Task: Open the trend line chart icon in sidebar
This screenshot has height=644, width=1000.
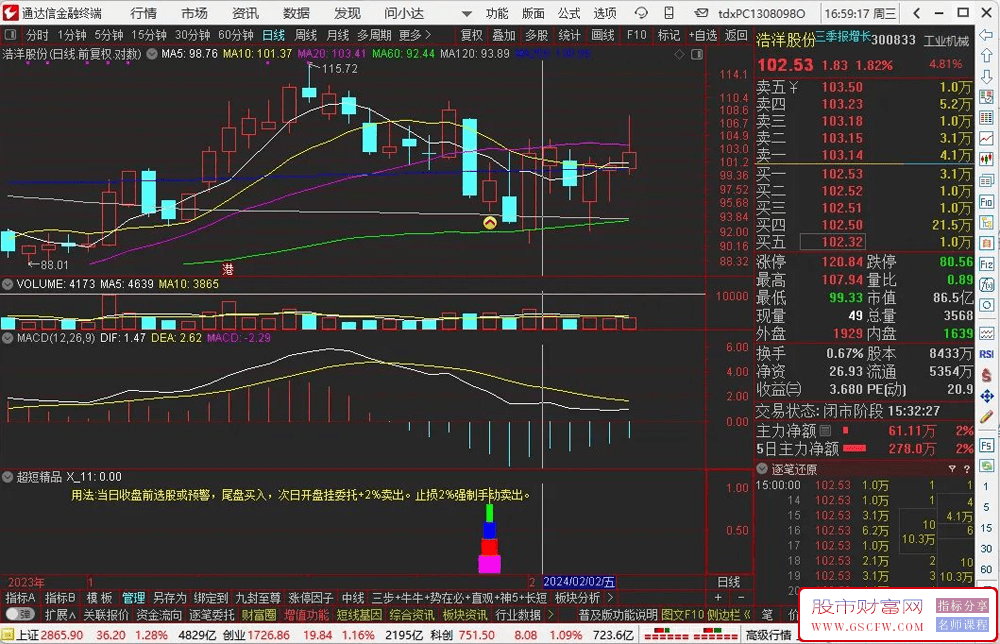Action: click(x=987, y=138)
